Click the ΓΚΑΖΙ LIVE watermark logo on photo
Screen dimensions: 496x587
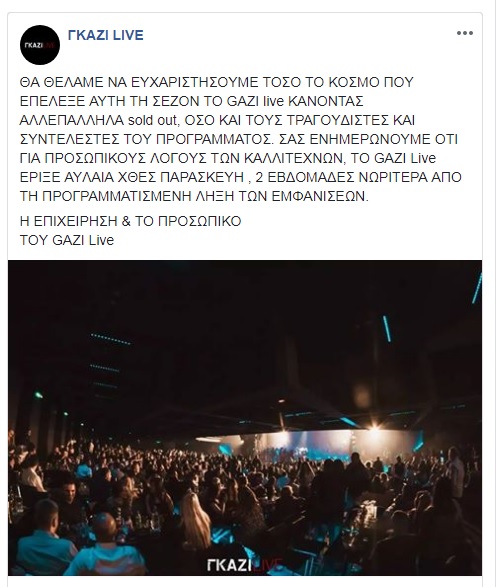pos(244,565)
